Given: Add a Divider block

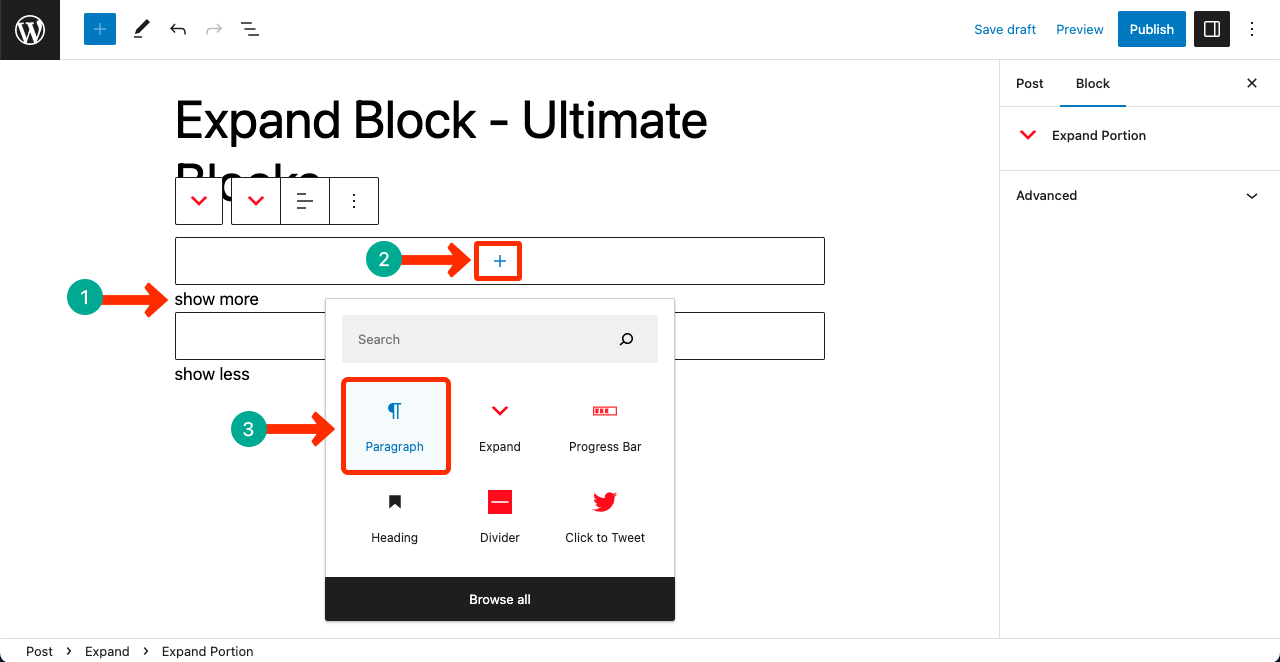Looking at the screenshot, I should (499, 516).
